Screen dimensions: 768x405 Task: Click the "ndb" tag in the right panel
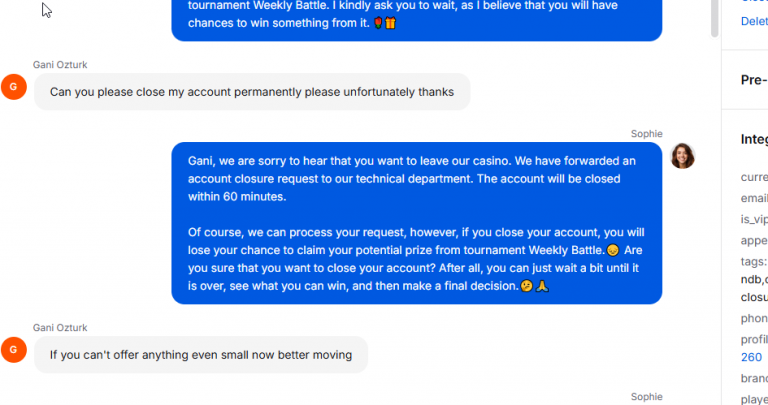click(x=750, y=279)
